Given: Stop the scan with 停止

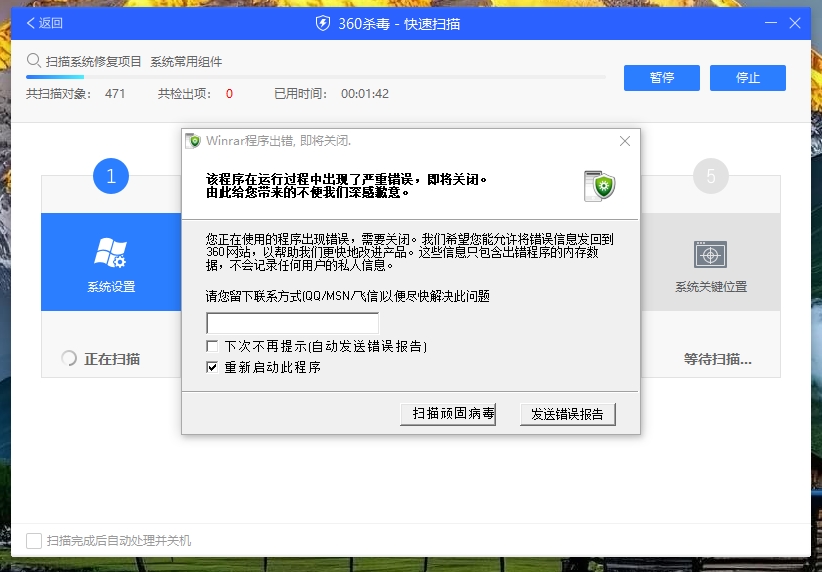Looking at the screenshot, I should tap(748, 78).
